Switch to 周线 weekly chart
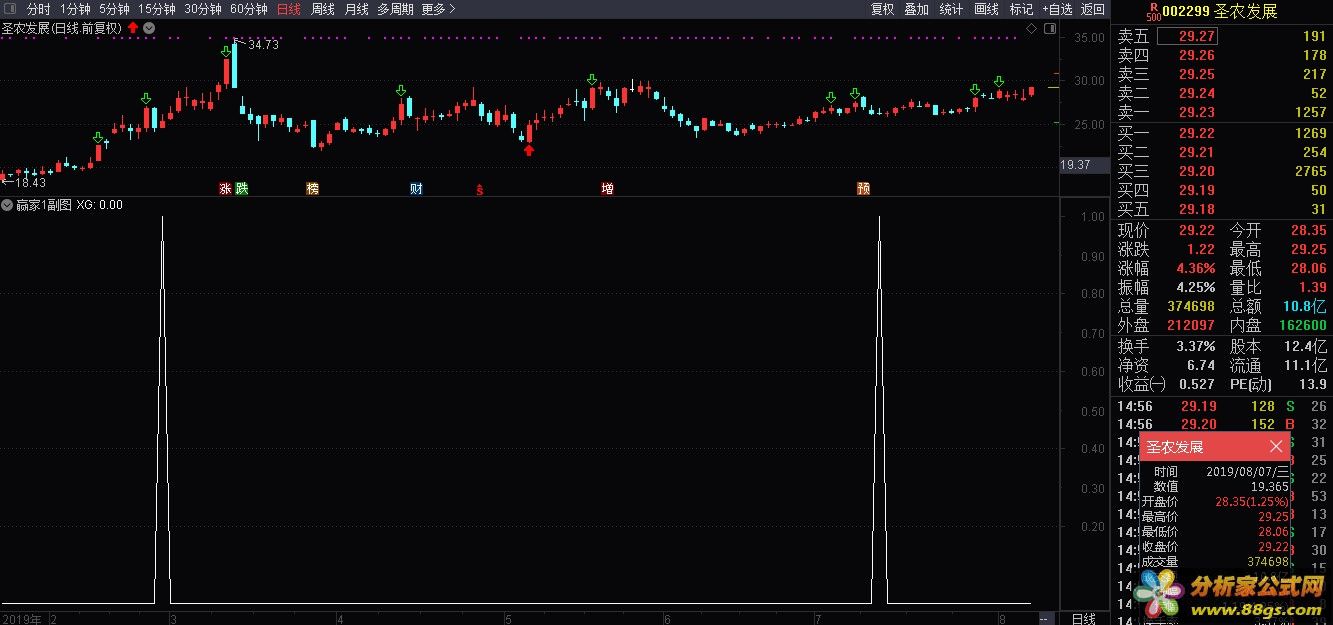This screenshot has height=625, width=1333. click(323, 9)
